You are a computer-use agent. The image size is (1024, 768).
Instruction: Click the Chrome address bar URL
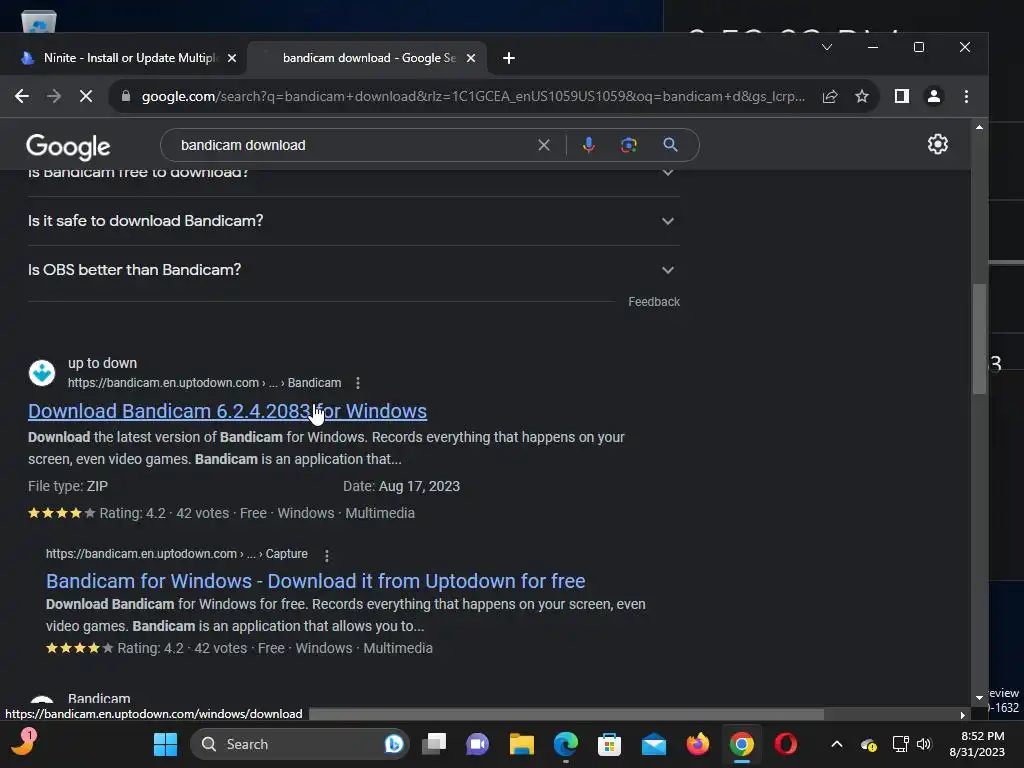coord(473,97)
